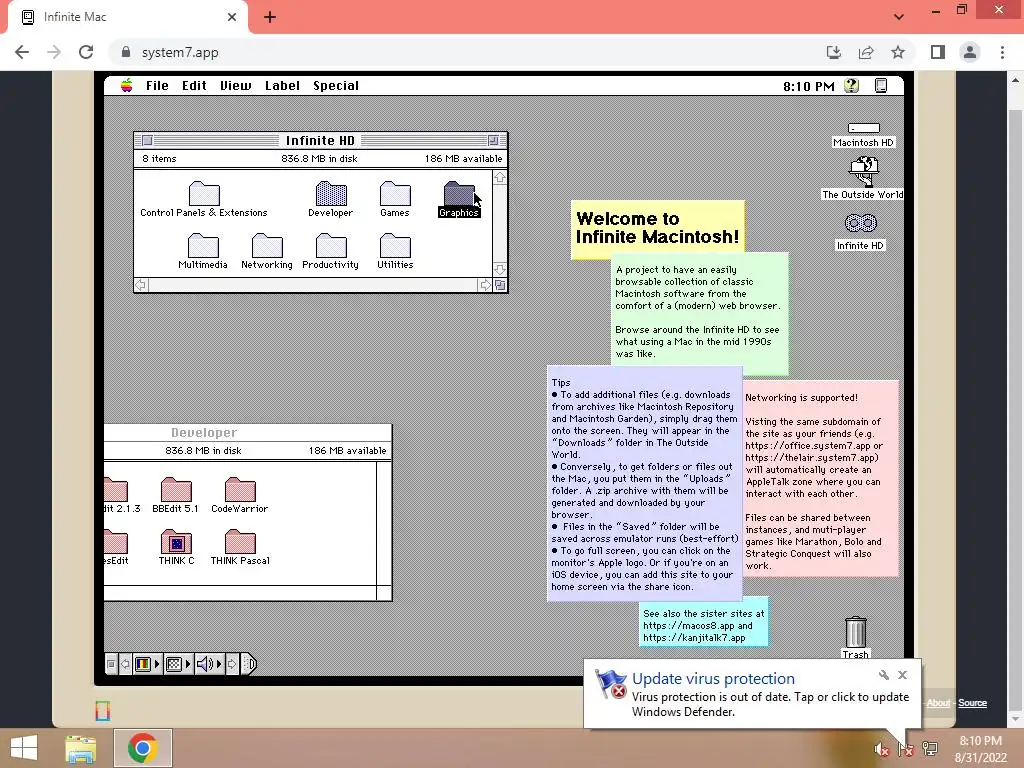Open the Label menu
The width and height of the screenshot is (1024, 768).
tap(282, 86)
